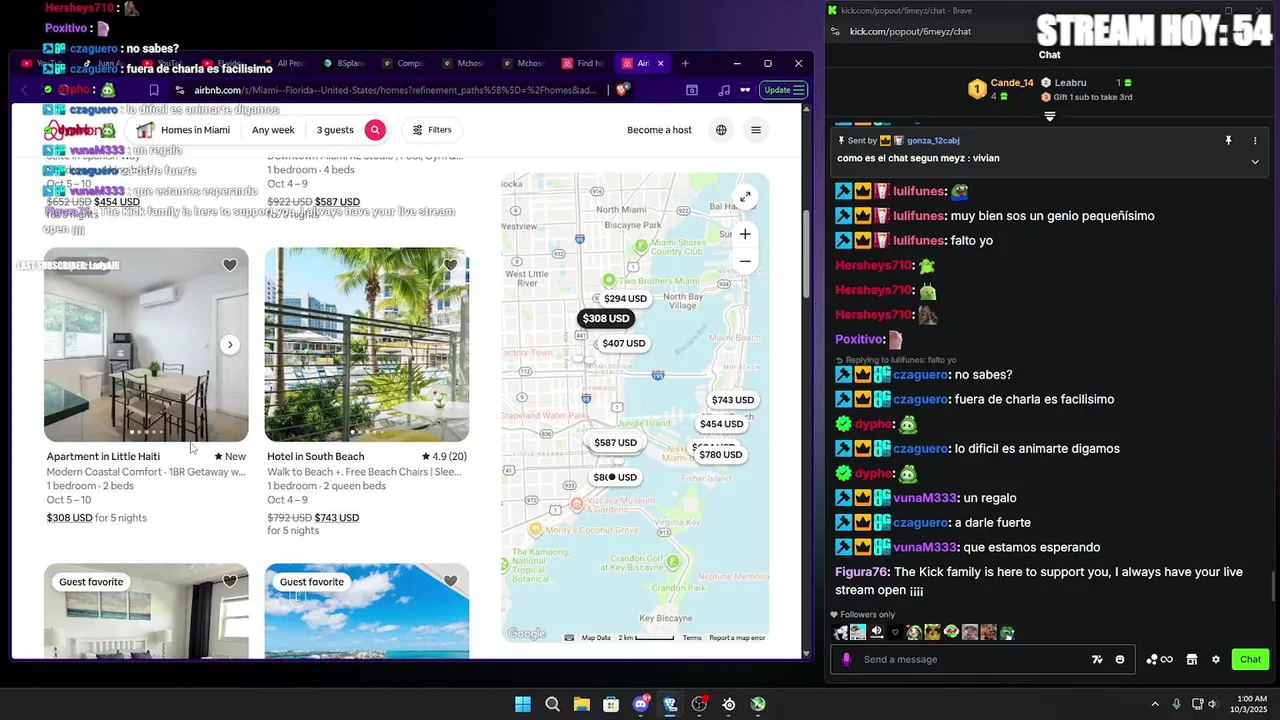The image size is (1280, 720).
Task: Bookmark the Airbnb page
Action: coord(153,90)
